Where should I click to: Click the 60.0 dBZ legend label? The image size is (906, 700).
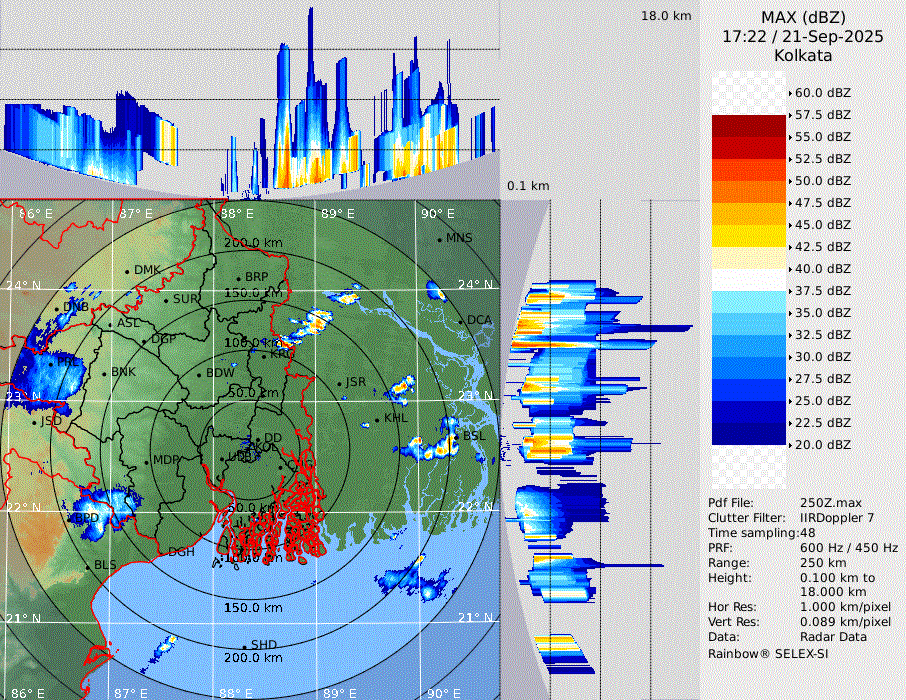tap(823, 93)
